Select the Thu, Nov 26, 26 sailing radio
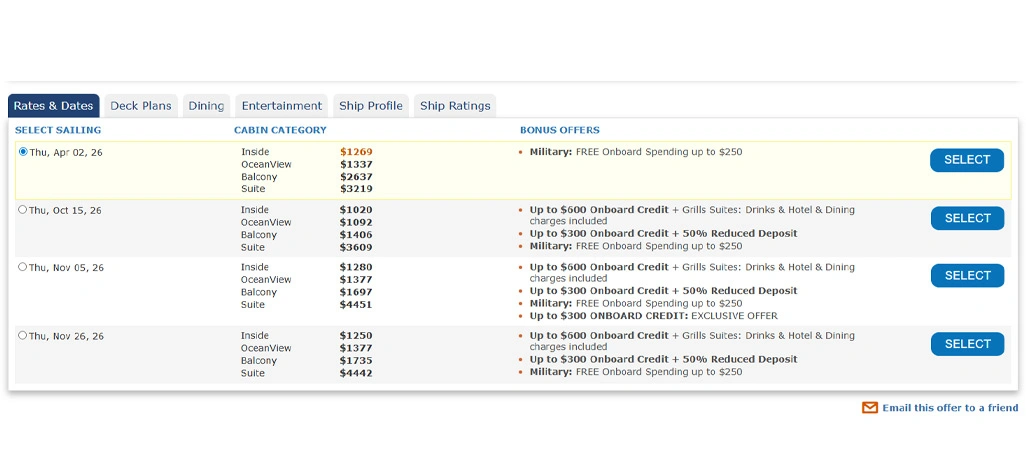 (x=23, y=336)
